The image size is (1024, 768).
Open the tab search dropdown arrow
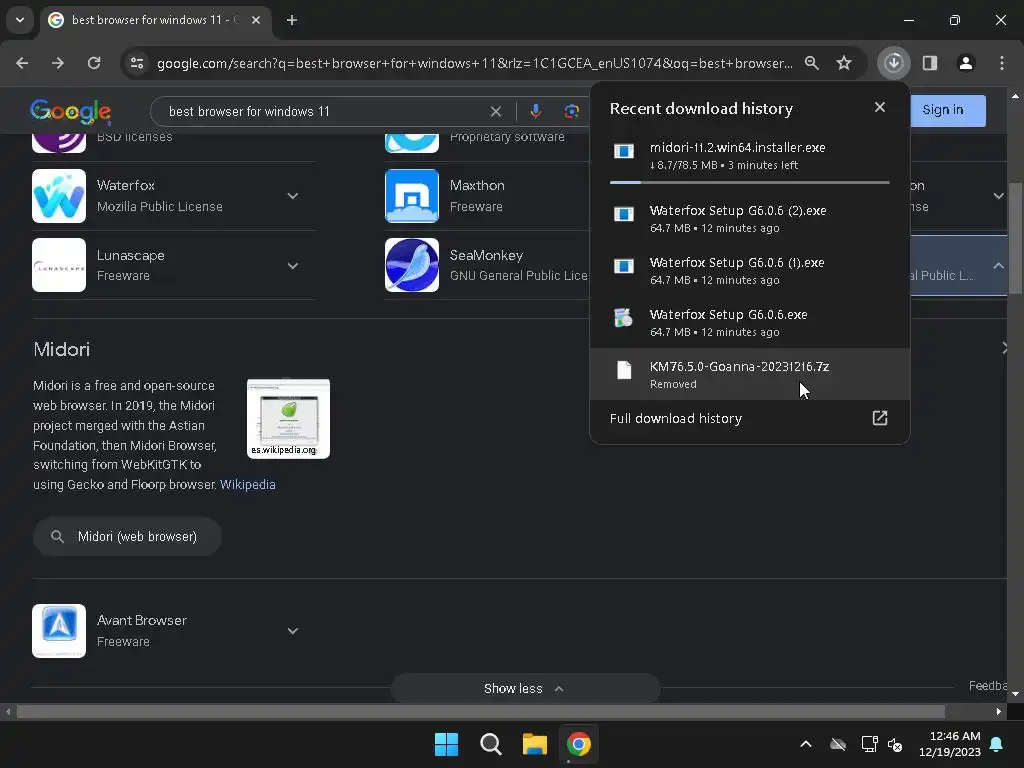pos(20,20)
